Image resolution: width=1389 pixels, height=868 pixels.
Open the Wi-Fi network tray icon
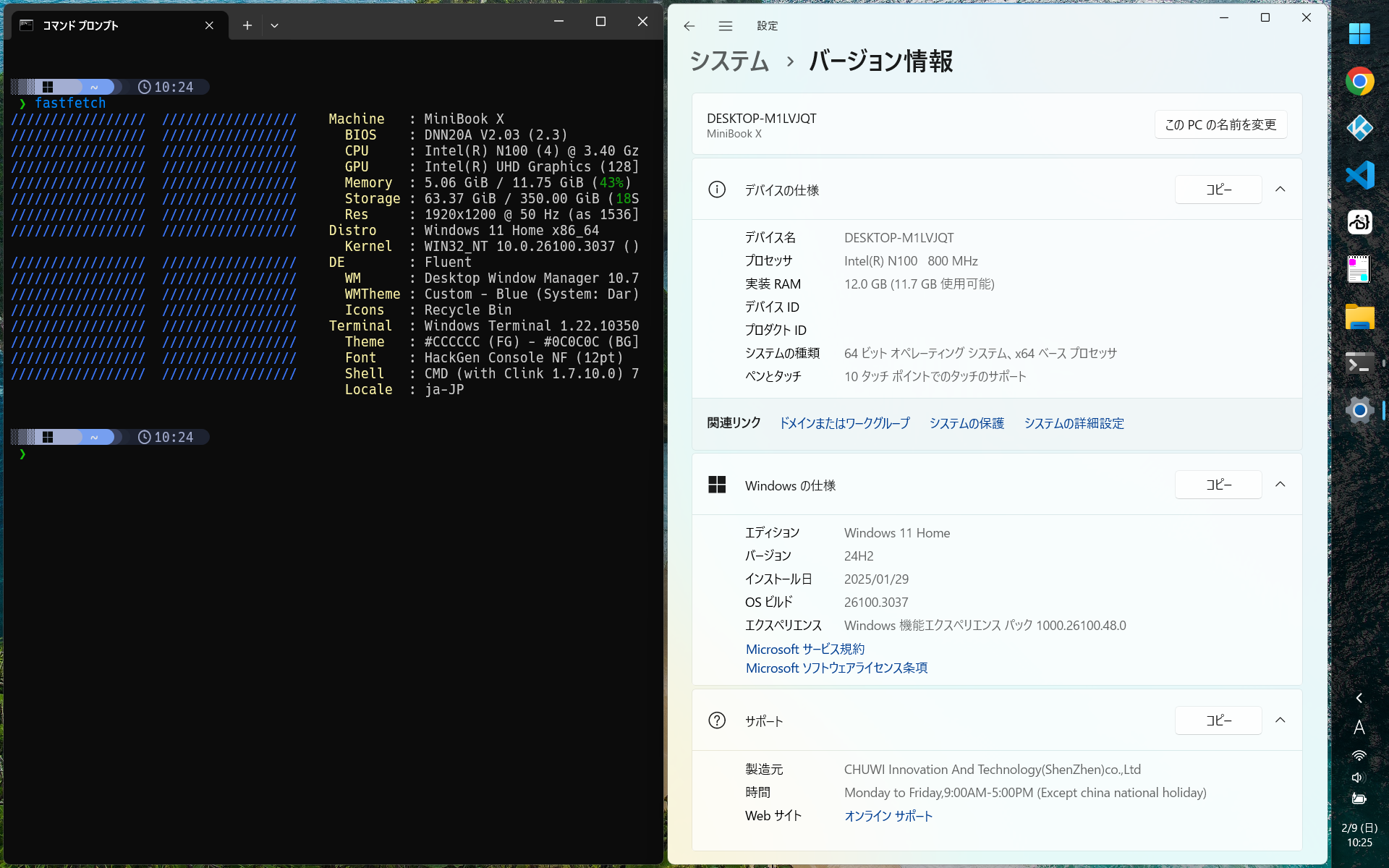point(1359,755)
